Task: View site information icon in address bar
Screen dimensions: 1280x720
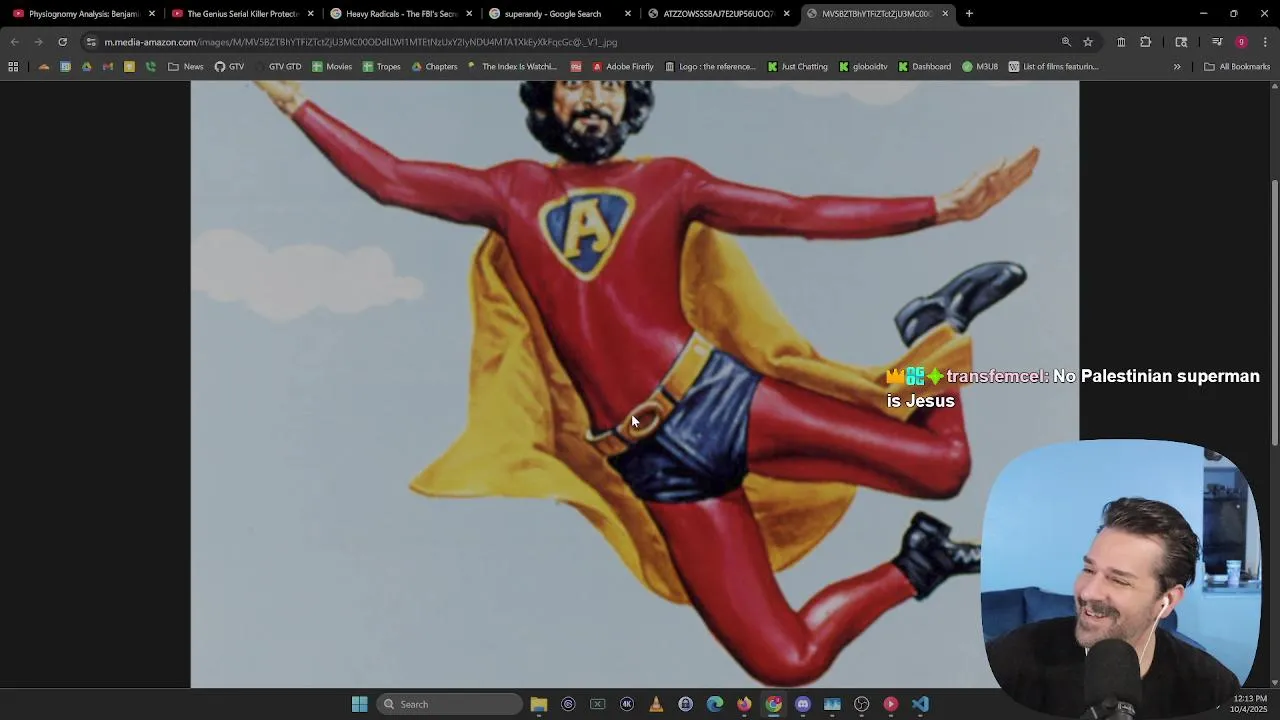Action: coord(91,42)
